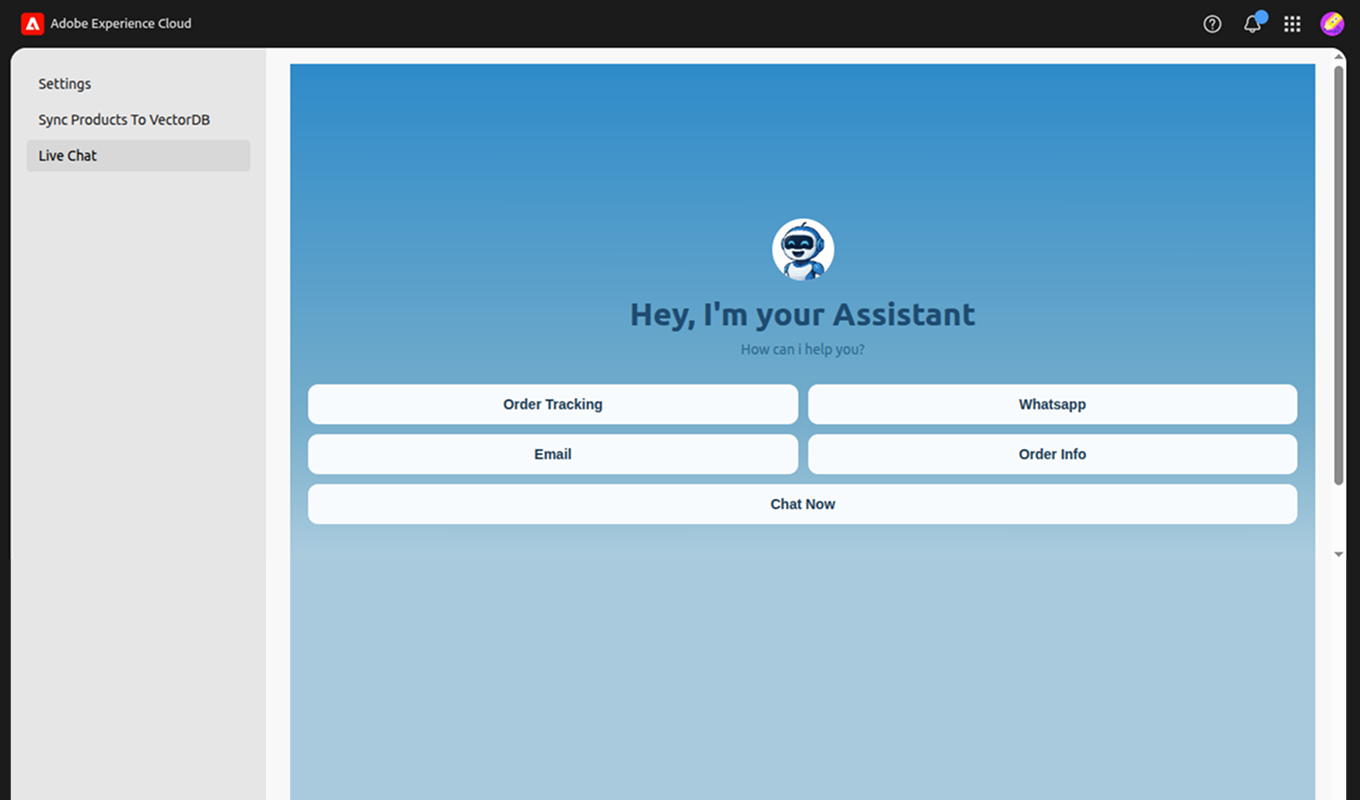The height and width of the screenshot is (800, 1360).
Task: Open Settings in the left sidebar
Action: click(65, 84)
